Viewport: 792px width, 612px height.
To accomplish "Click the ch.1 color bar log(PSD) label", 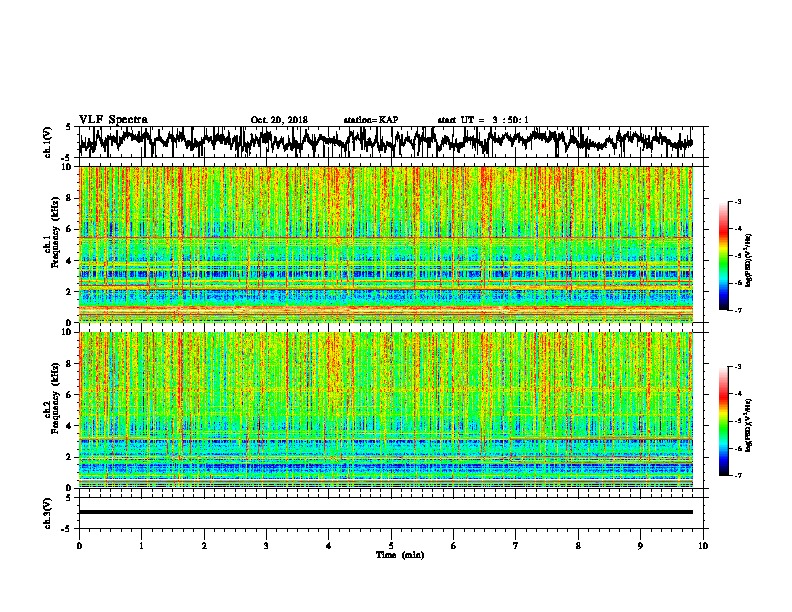I will click(x=748, y=260).
